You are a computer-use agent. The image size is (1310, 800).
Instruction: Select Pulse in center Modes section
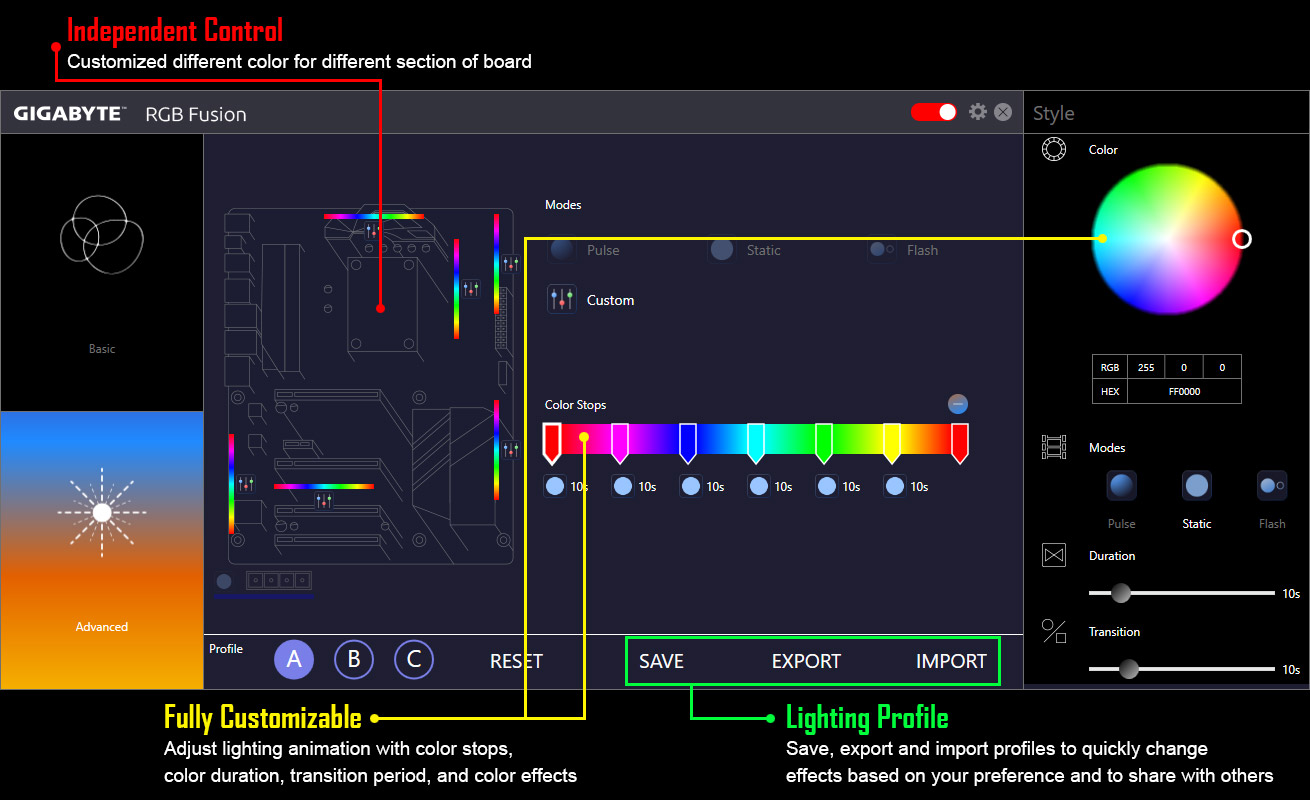563,250
